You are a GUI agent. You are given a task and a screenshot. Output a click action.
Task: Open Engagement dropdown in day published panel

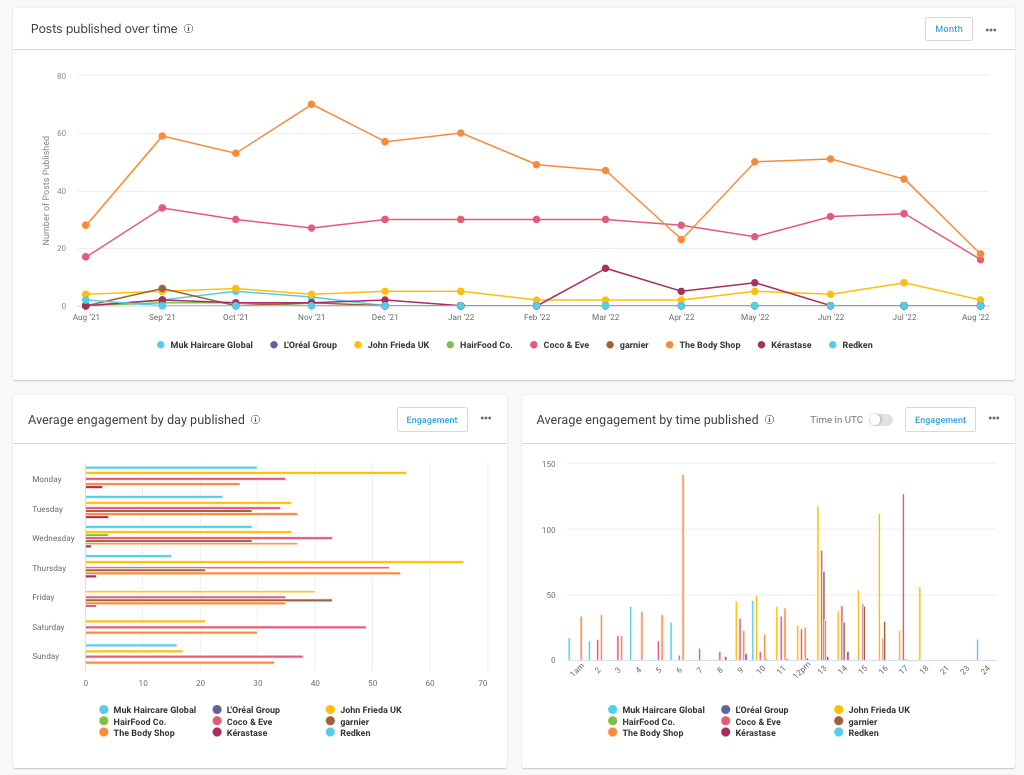[432, 420]
